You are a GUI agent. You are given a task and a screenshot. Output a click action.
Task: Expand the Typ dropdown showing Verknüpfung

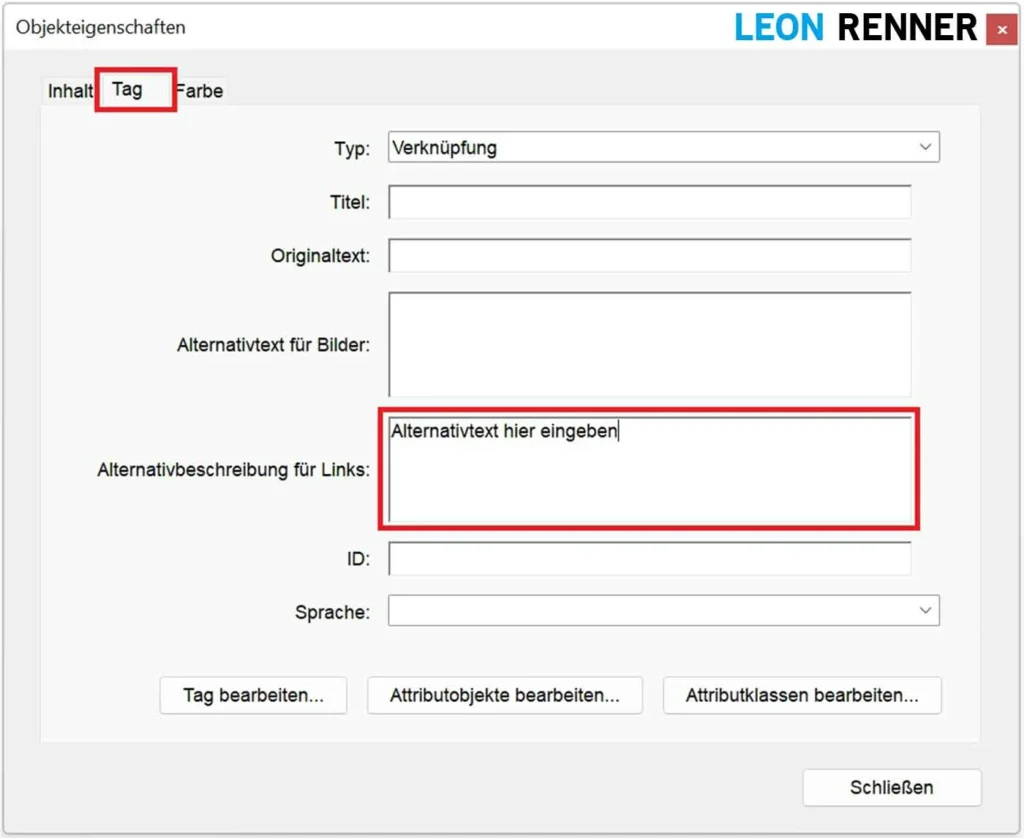coord(664,148)
